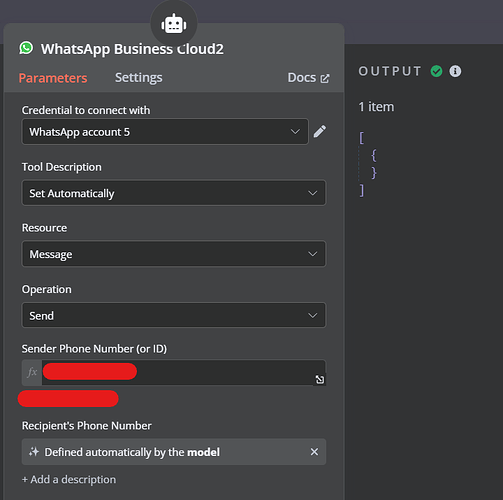Click the OUTPUT panel heading

390,71
